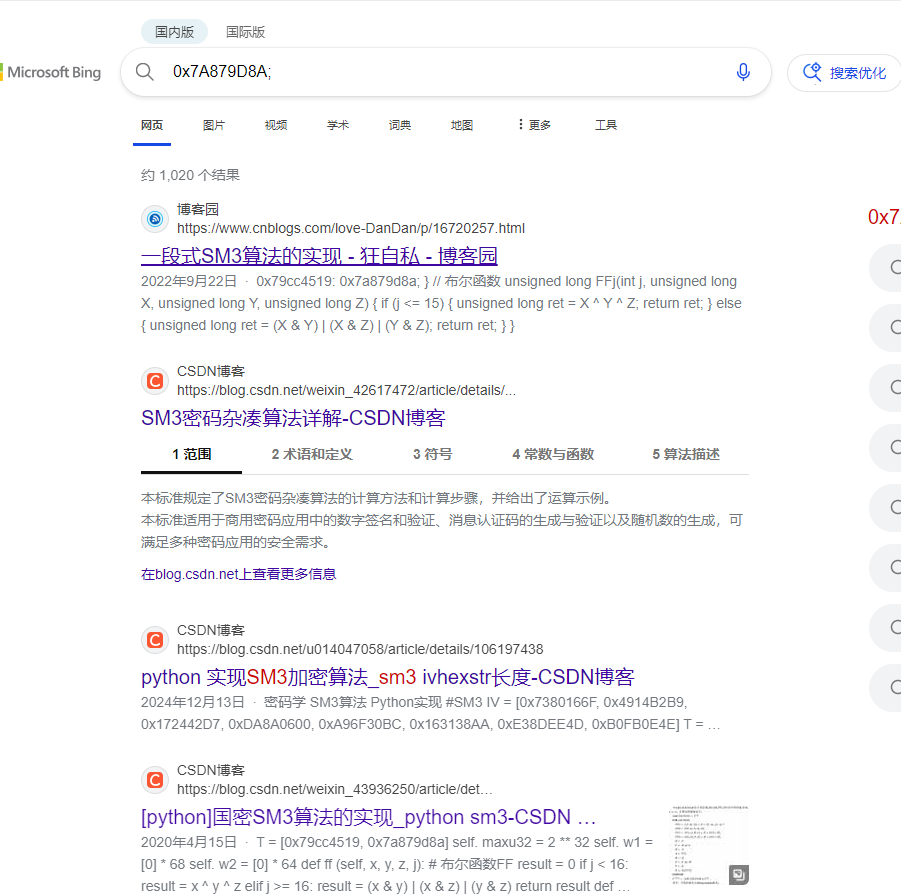This screenshot has width=901, height=894.
Task: Click the 搜索优化 button
Action: click(845, 73)
